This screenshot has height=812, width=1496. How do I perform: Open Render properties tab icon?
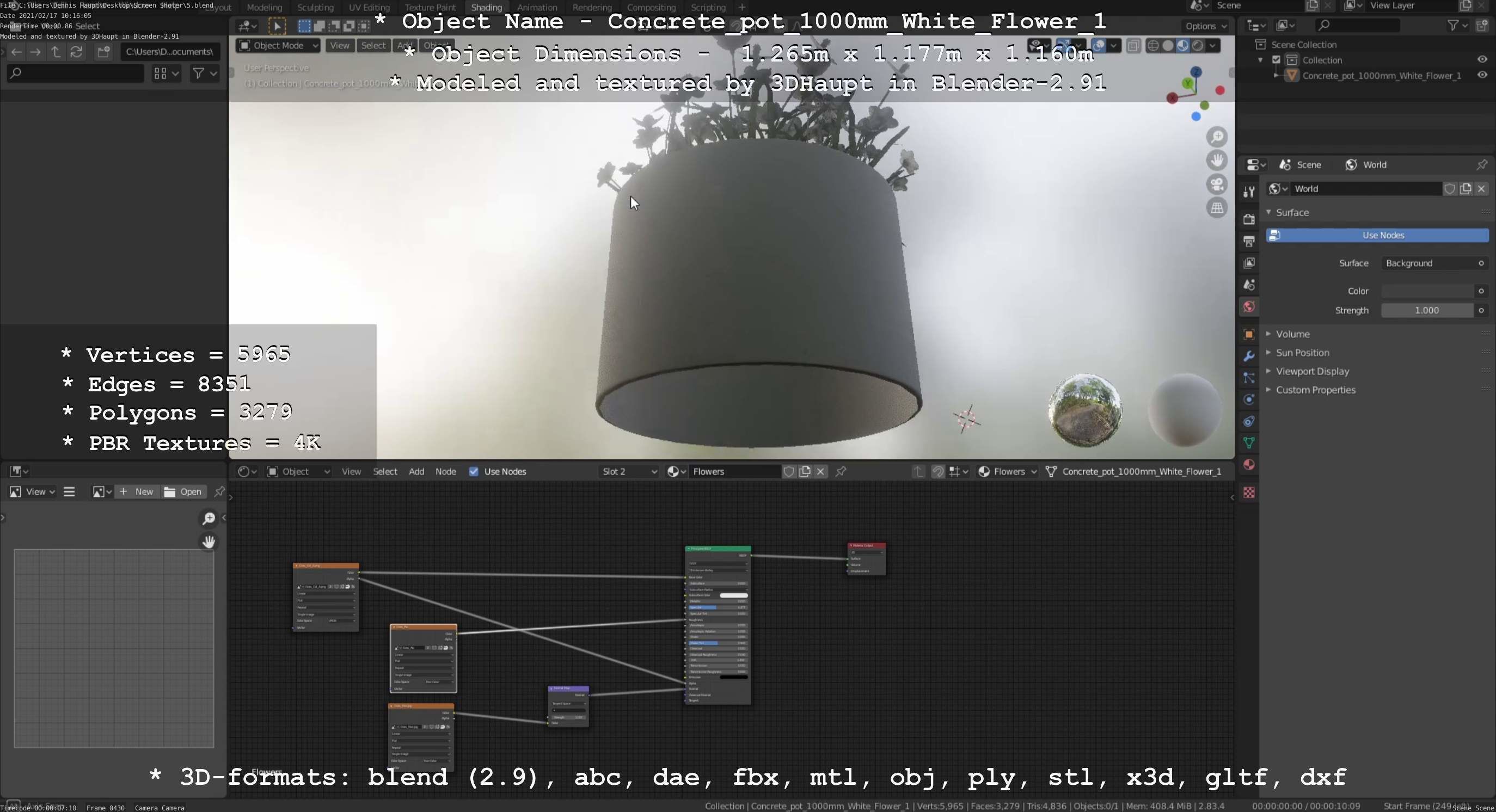click(x=1249, y=219)
